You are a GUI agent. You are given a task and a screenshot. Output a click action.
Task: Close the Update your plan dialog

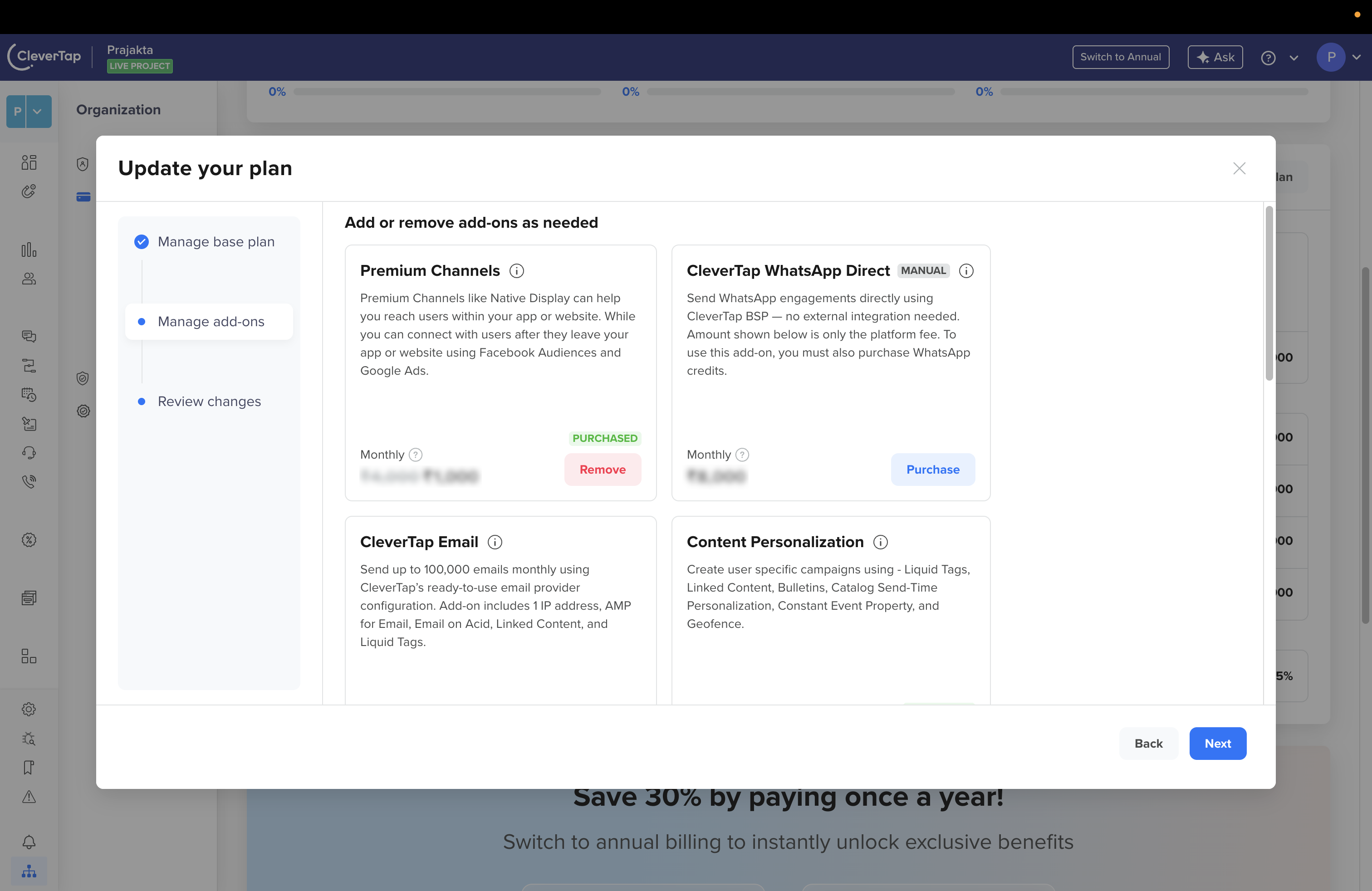1239,168
